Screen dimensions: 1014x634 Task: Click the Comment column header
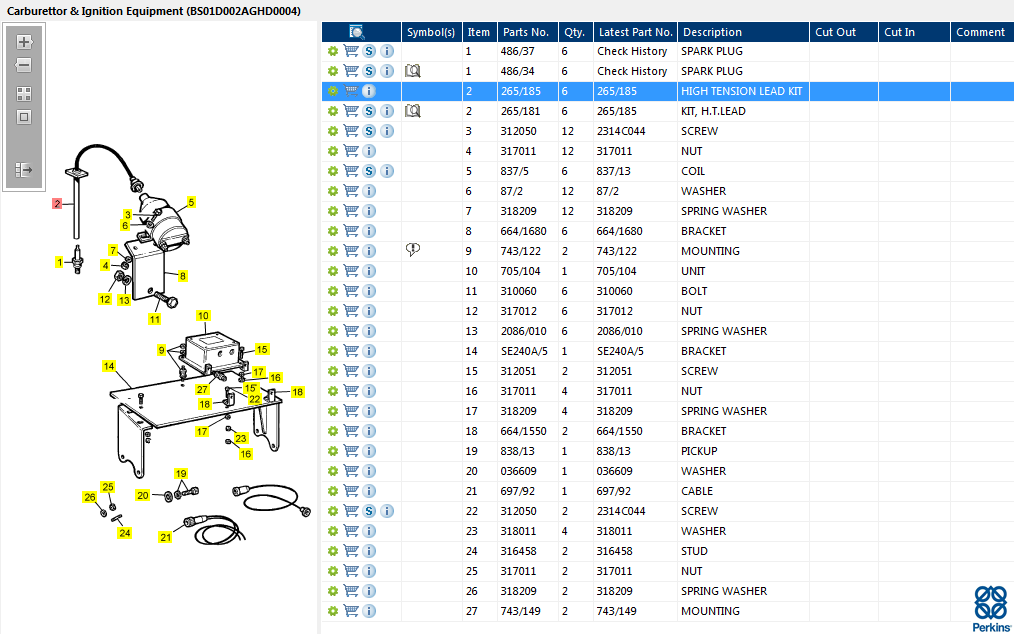coord(982,32)
